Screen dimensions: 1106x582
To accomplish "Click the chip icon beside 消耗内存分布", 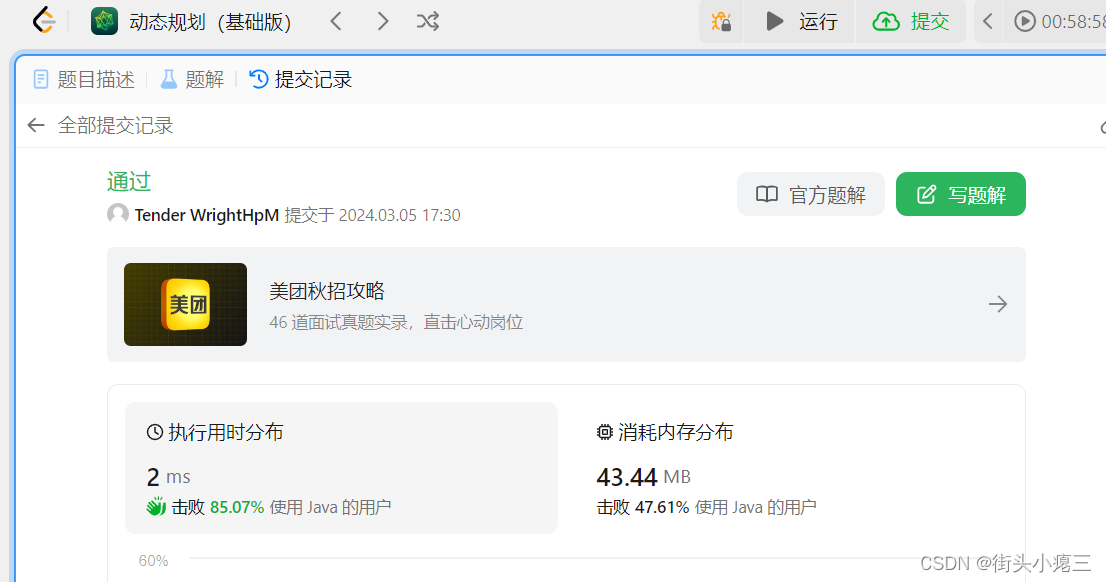I will click(604, 432).
